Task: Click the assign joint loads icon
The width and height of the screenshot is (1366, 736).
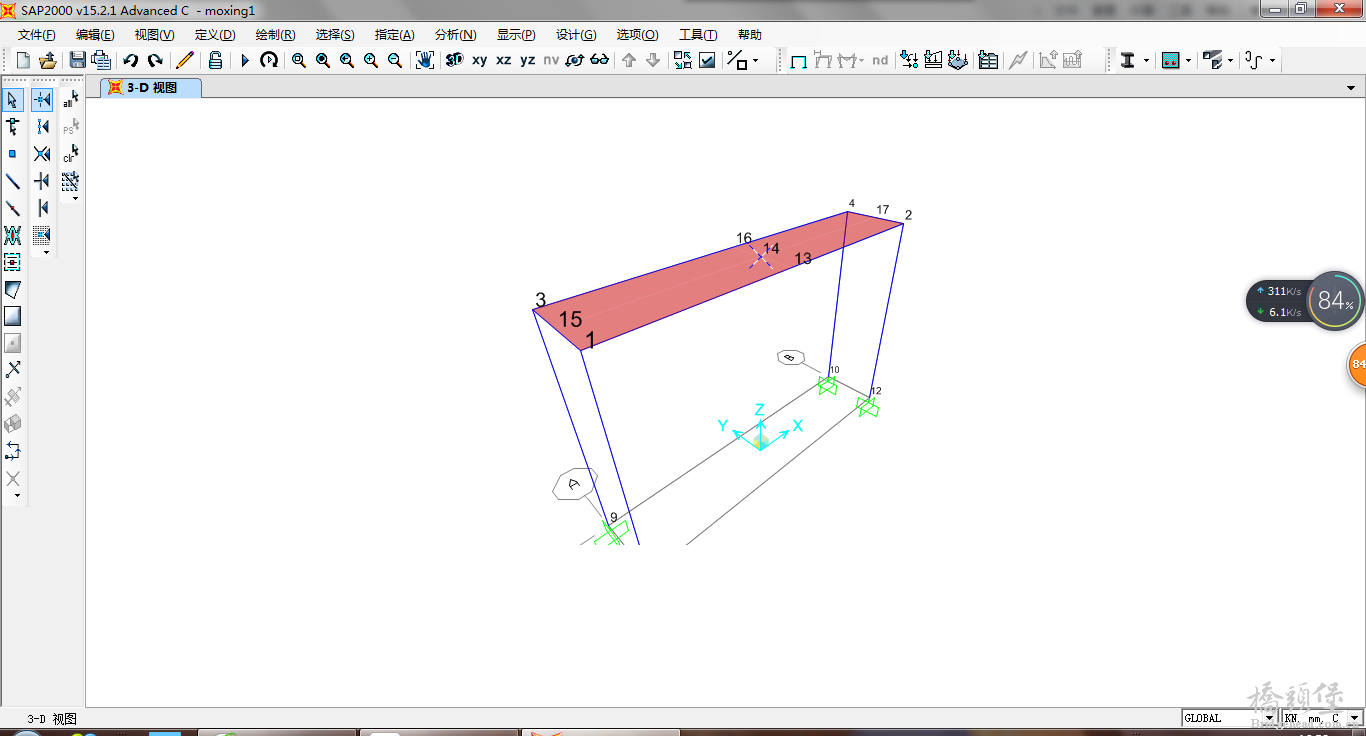Action: [x=909, y=60]
